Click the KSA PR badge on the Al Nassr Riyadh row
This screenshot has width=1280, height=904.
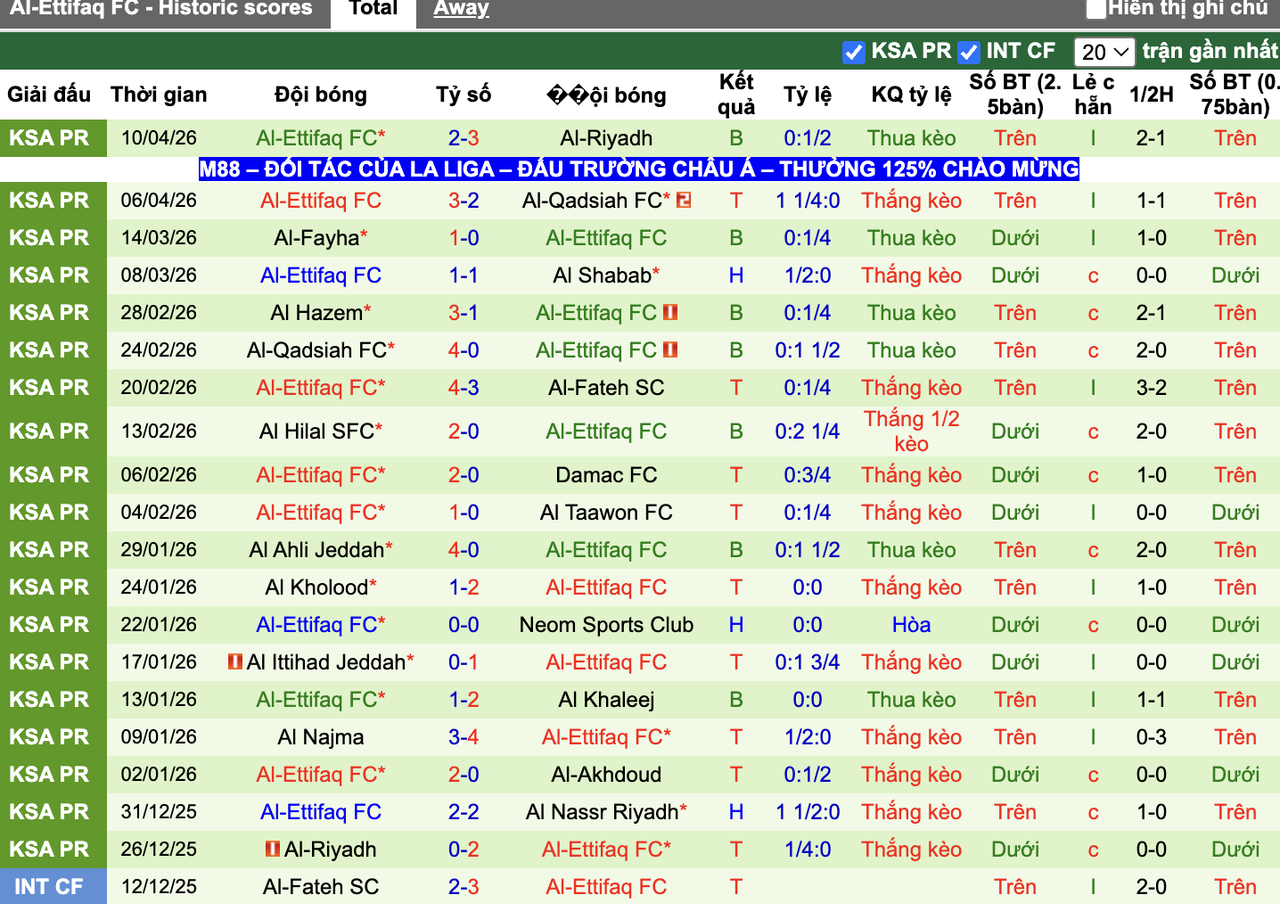[53, 812]
